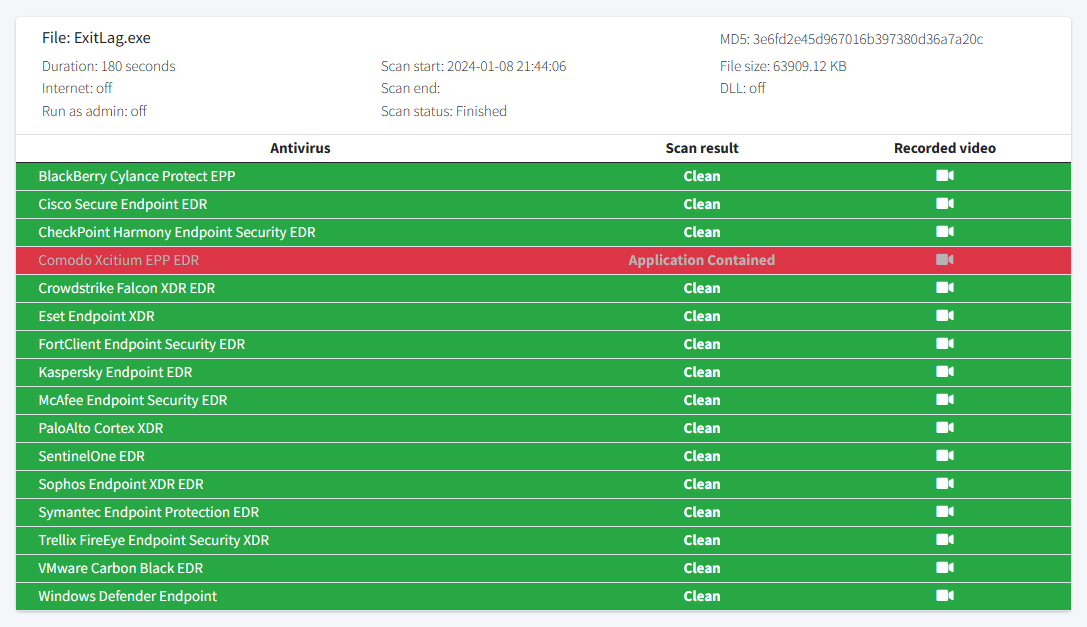Viewport: 1087px width, 627px height.
Task: Open PaloAlto Cortex XDR recorded video
Action: click(x=945, y=428)
